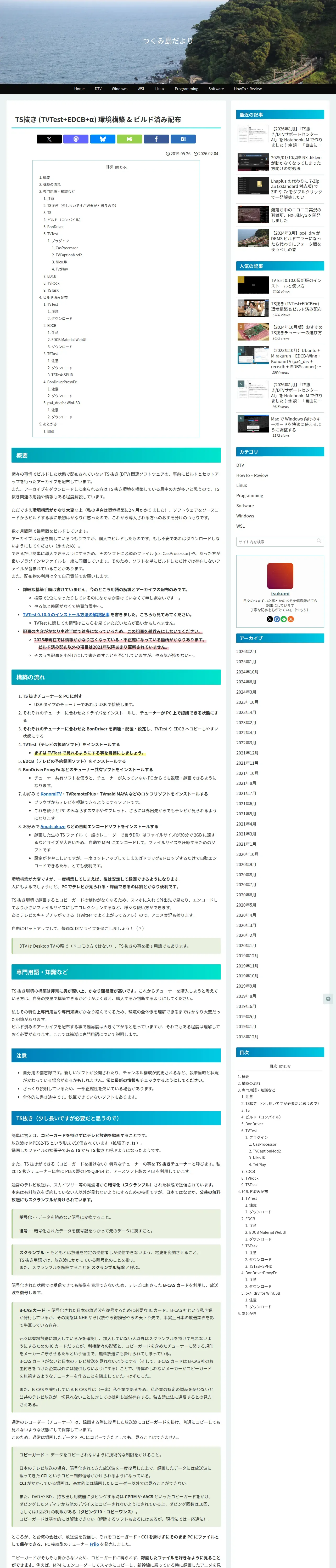This screenshot has height=1568, width=336.
Task: Click the scroll-to-top arrow button
Action: (x=328, y=999)
